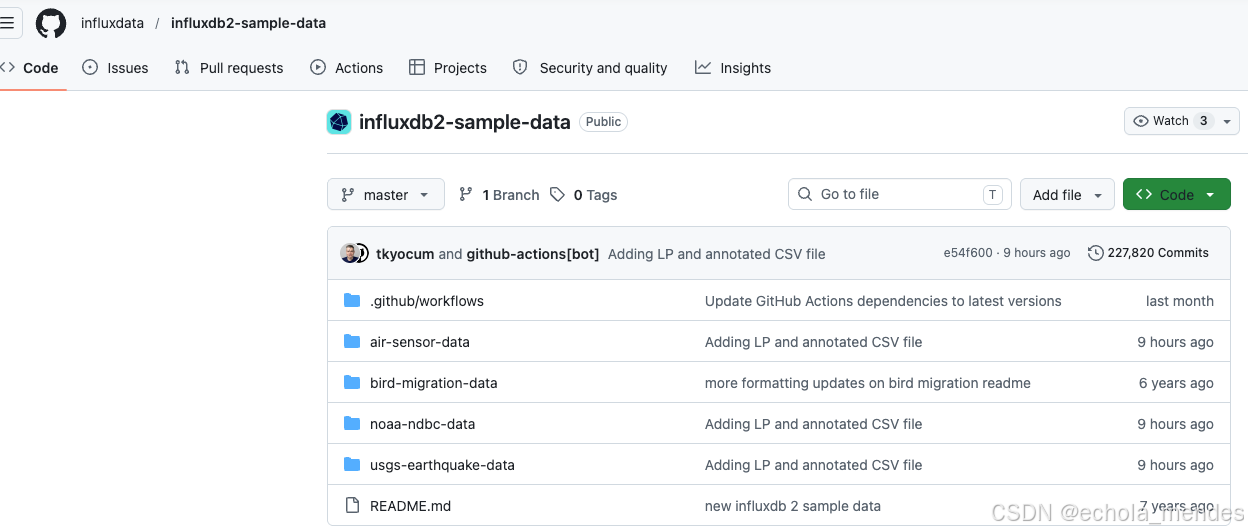Click the Issues circle icon
The image size is (1248, 532).
coord(90,68)
